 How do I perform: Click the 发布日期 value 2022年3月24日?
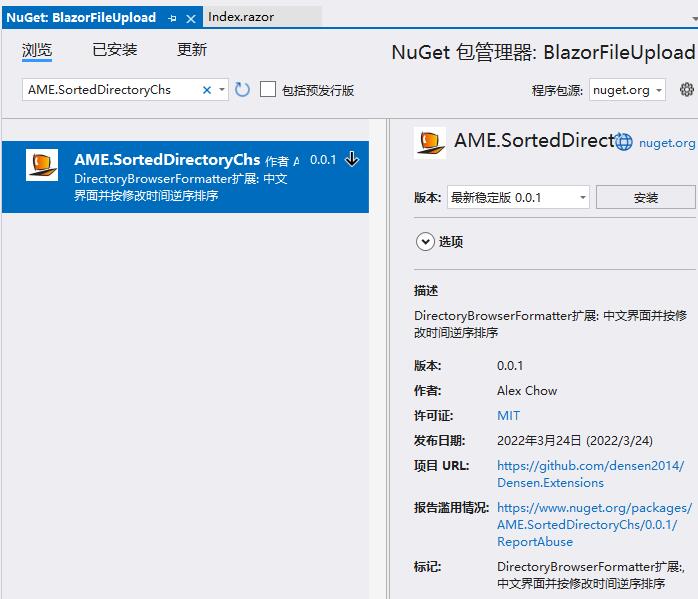coord(575,441)
